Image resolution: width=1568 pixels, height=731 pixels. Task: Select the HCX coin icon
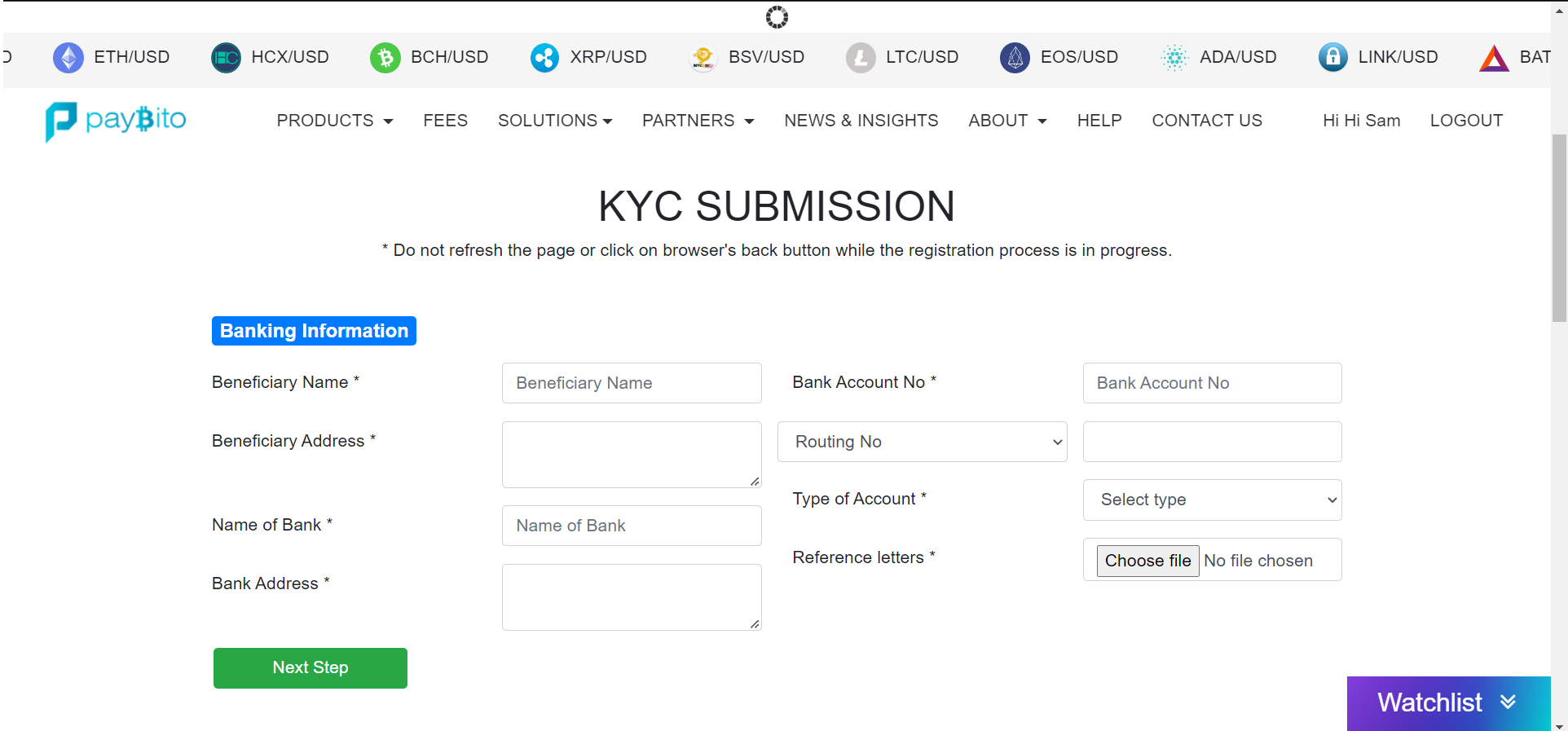[x=226, y=57]
